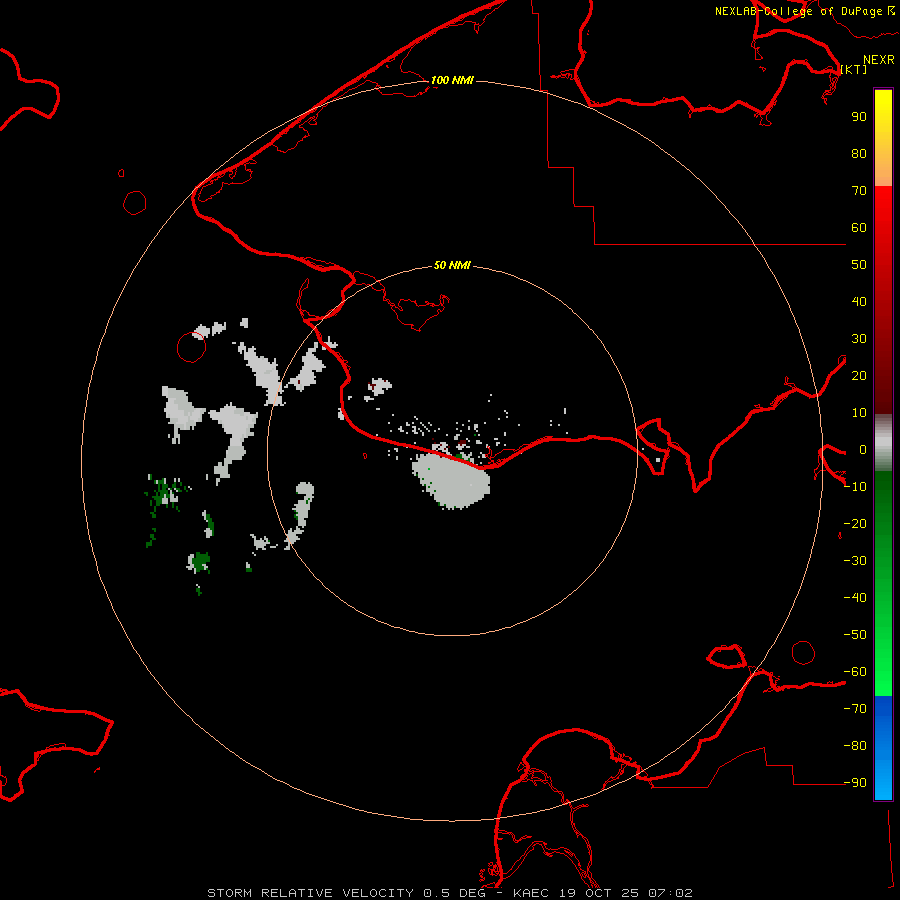
Task: Click the KAEC 19 OCT 25 07:02 timestamp
Action: pos(603,893)
